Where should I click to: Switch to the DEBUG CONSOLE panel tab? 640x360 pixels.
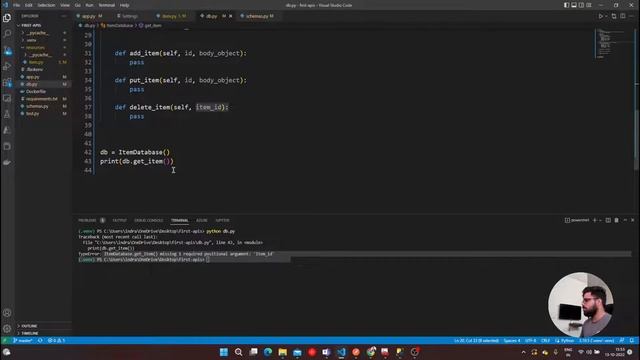point(149,220)
